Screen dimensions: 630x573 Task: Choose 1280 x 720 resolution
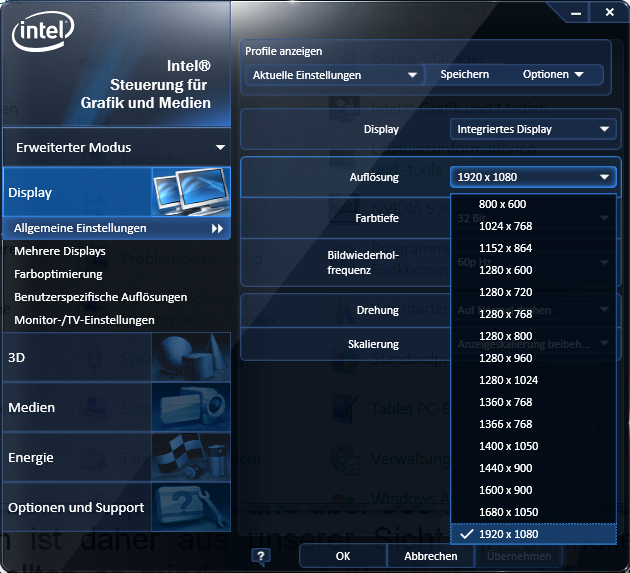[x=533, y=292]
